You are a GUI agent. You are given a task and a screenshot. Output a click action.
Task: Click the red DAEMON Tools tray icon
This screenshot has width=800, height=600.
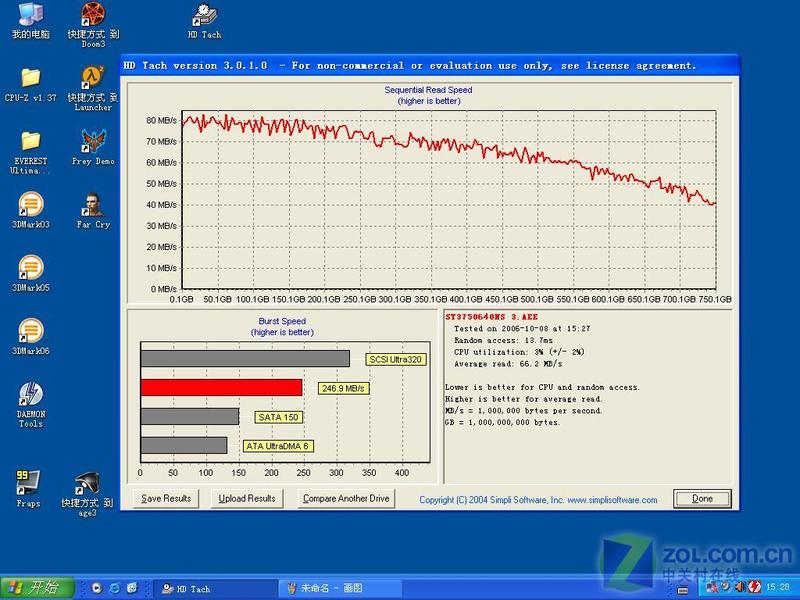click(755, 587)
